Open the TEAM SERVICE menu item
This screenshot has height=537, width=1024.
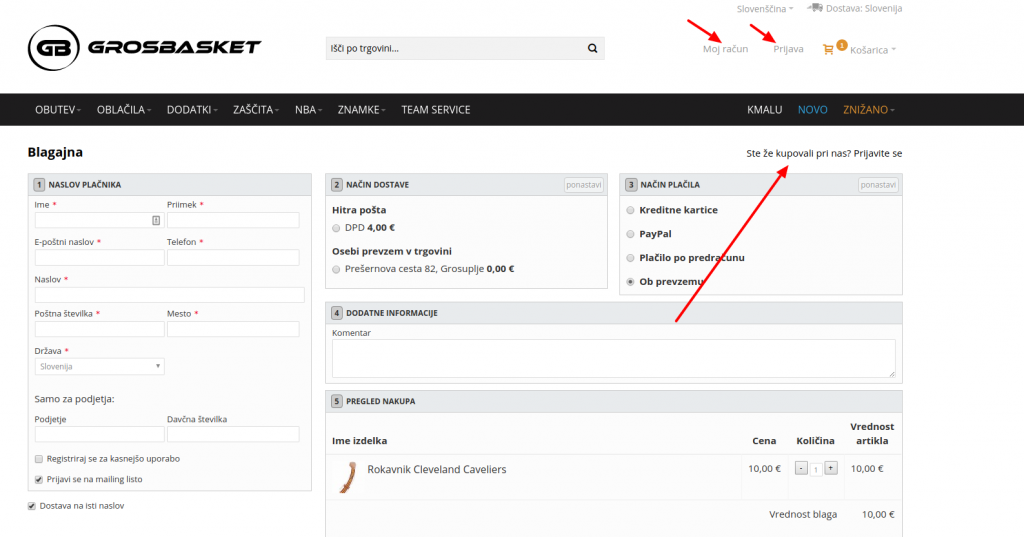click(x=435, y=110)
